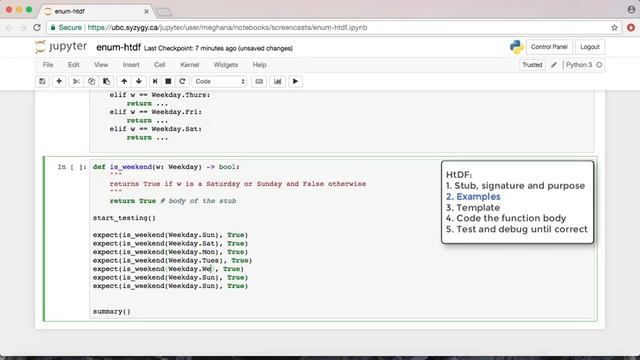Click the Weekday.Tues expect line
This screenshot has width=640, height=360.
(172, 260)
